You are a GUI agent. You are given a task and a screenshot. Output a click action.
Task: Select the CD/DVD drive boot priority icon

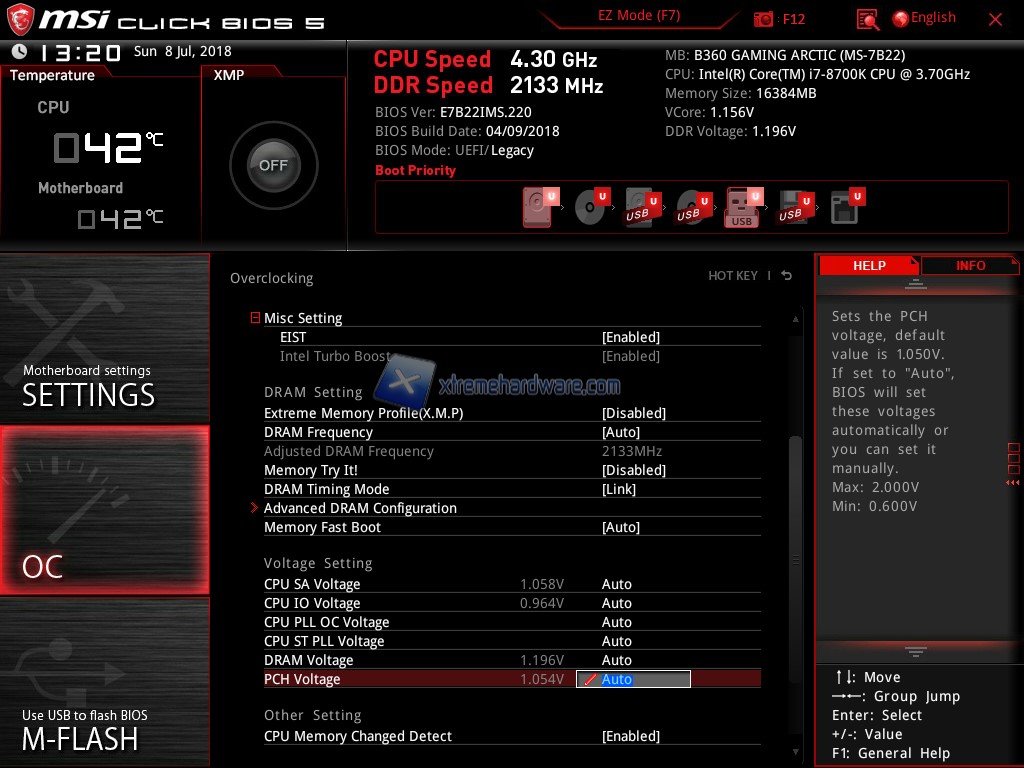[x=590, y=208]
